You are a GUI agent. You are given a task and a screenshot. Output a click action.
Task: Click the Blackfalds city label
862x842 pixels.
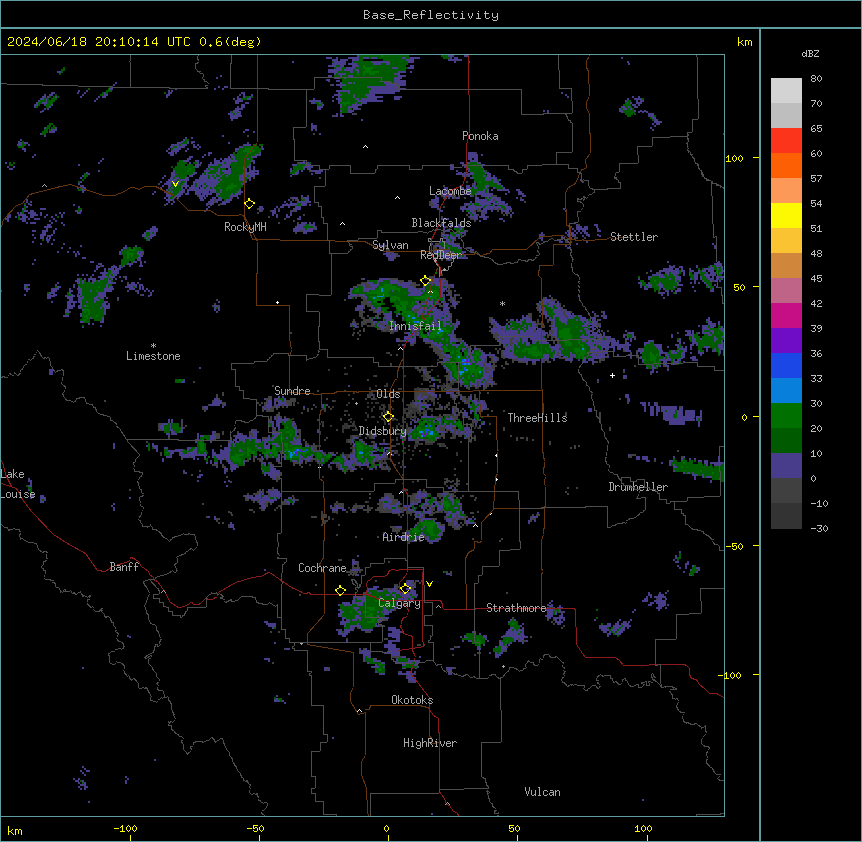point(441,223)
